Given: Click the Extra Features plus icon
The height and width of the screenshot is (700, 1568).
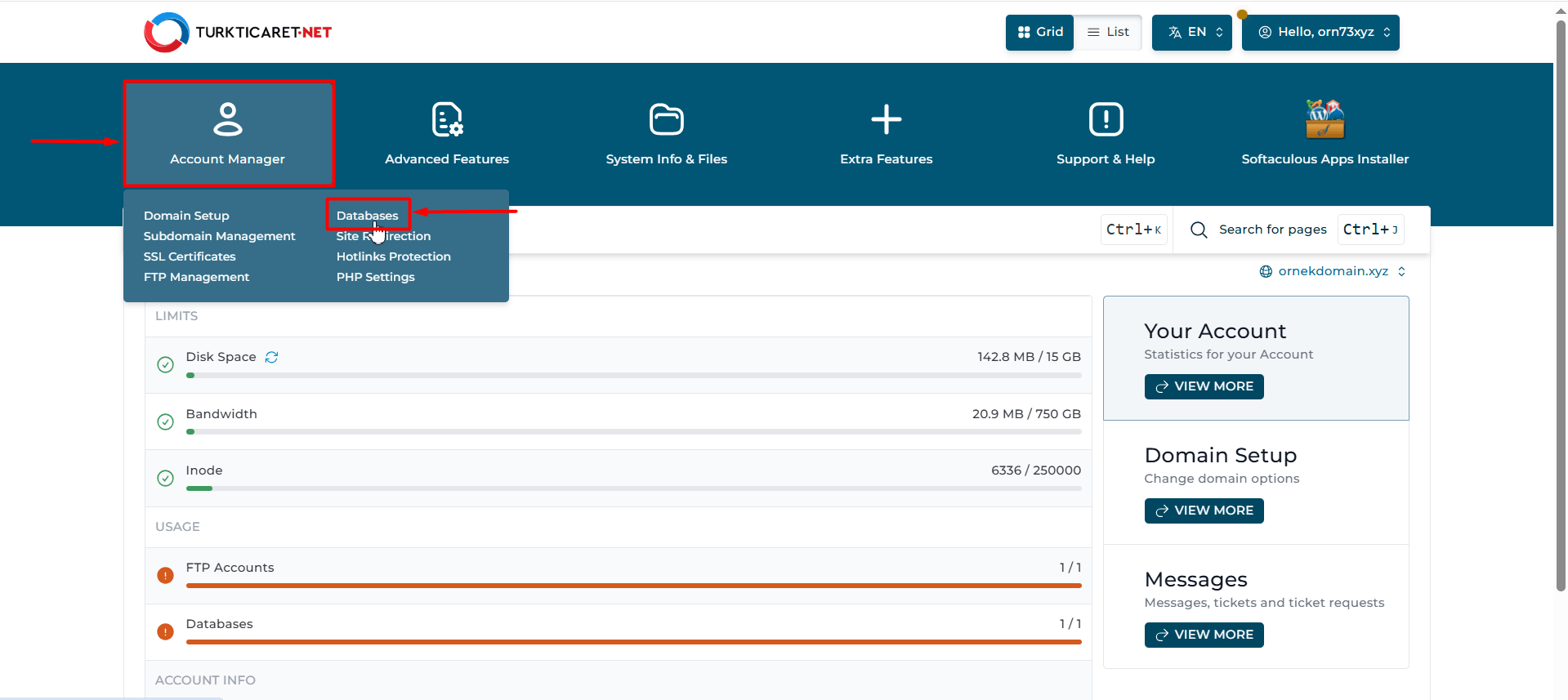Looking at the screenshot, I should click(886, 119).
